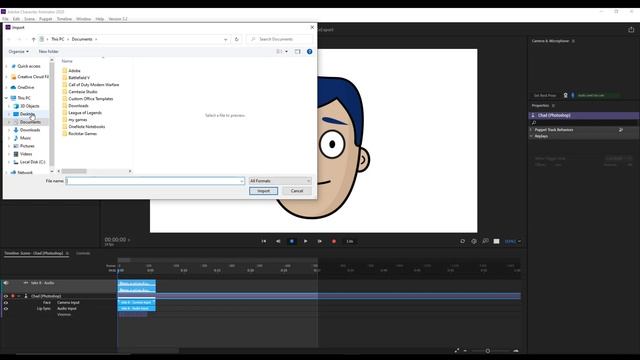Screen dimensions: 640x360
Task: Refresh the Documents folder listing
Action: pos(236,39)
